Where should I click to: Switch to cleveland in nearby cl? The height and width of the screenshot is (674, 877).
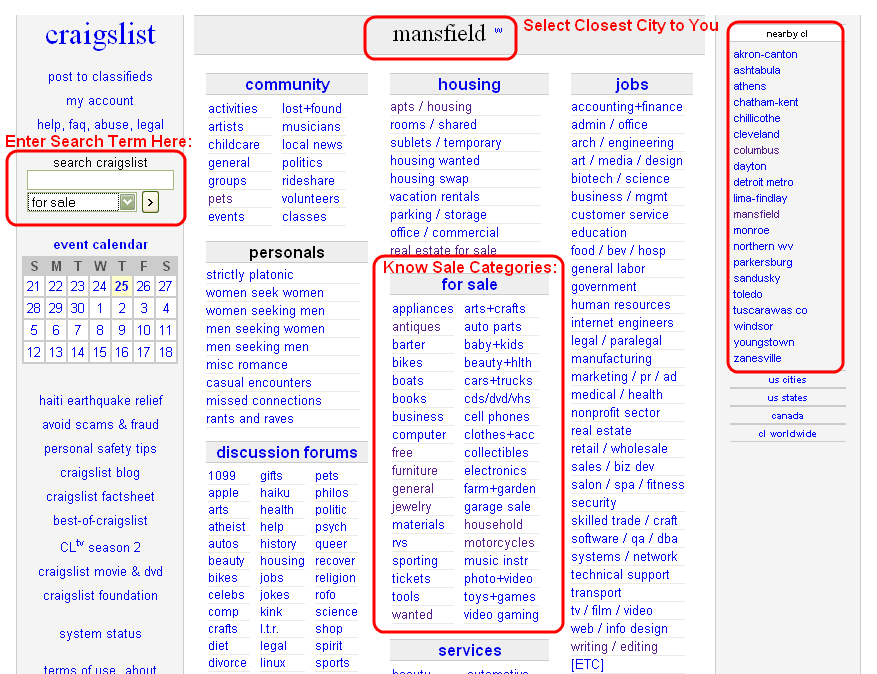[x=756, y=134]
